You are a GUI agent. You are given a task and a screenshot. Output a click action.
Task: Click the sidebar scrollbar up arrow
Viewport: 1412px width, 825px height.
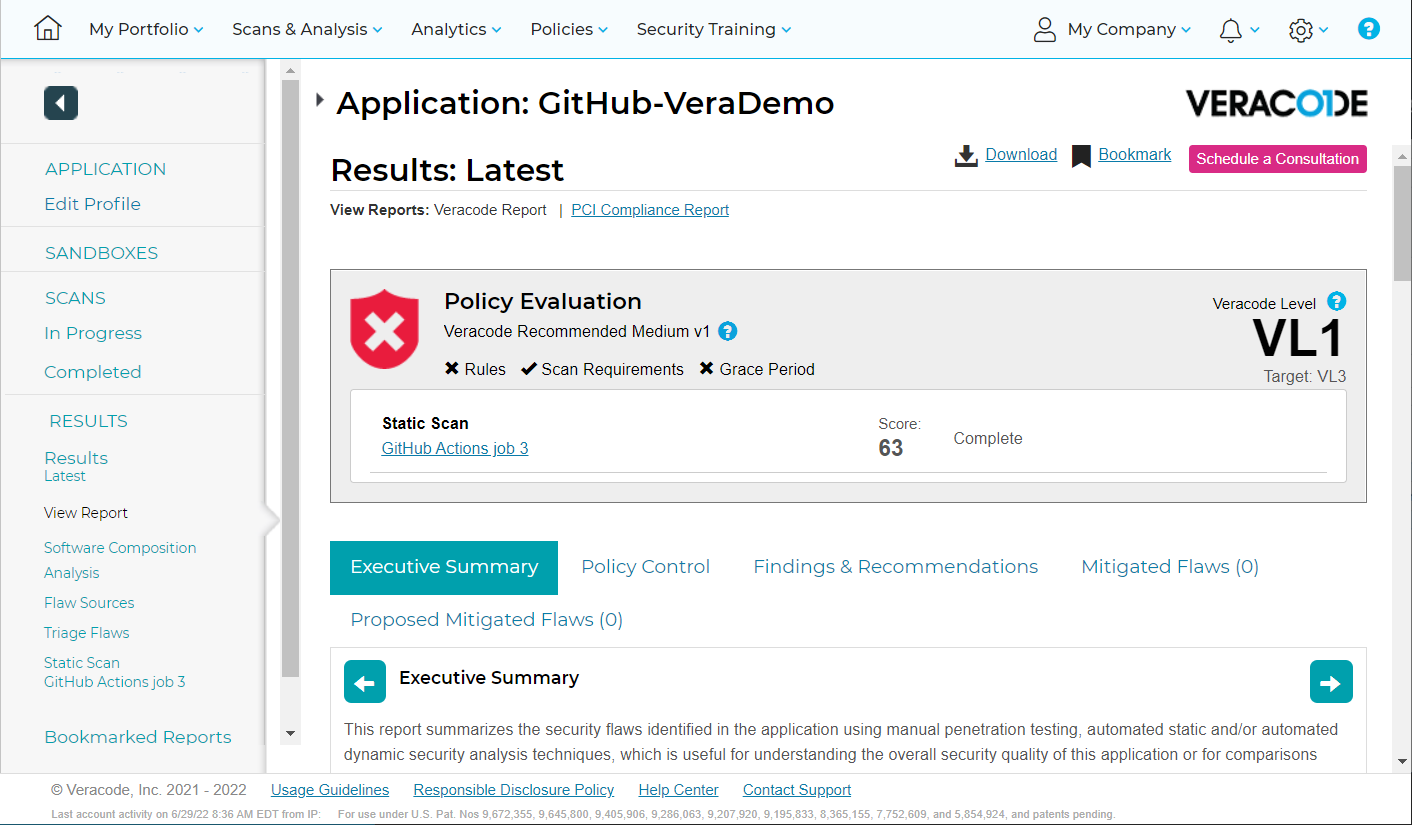(291, 71)
